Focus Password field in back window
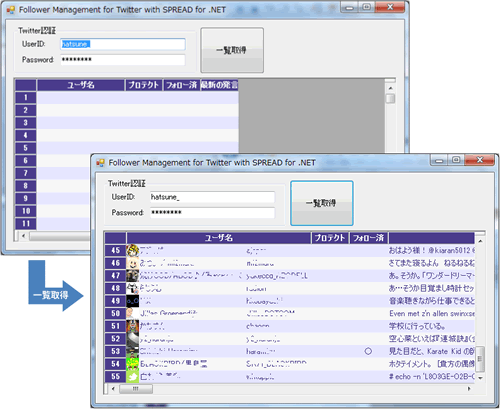 click(x=123, y=60)
